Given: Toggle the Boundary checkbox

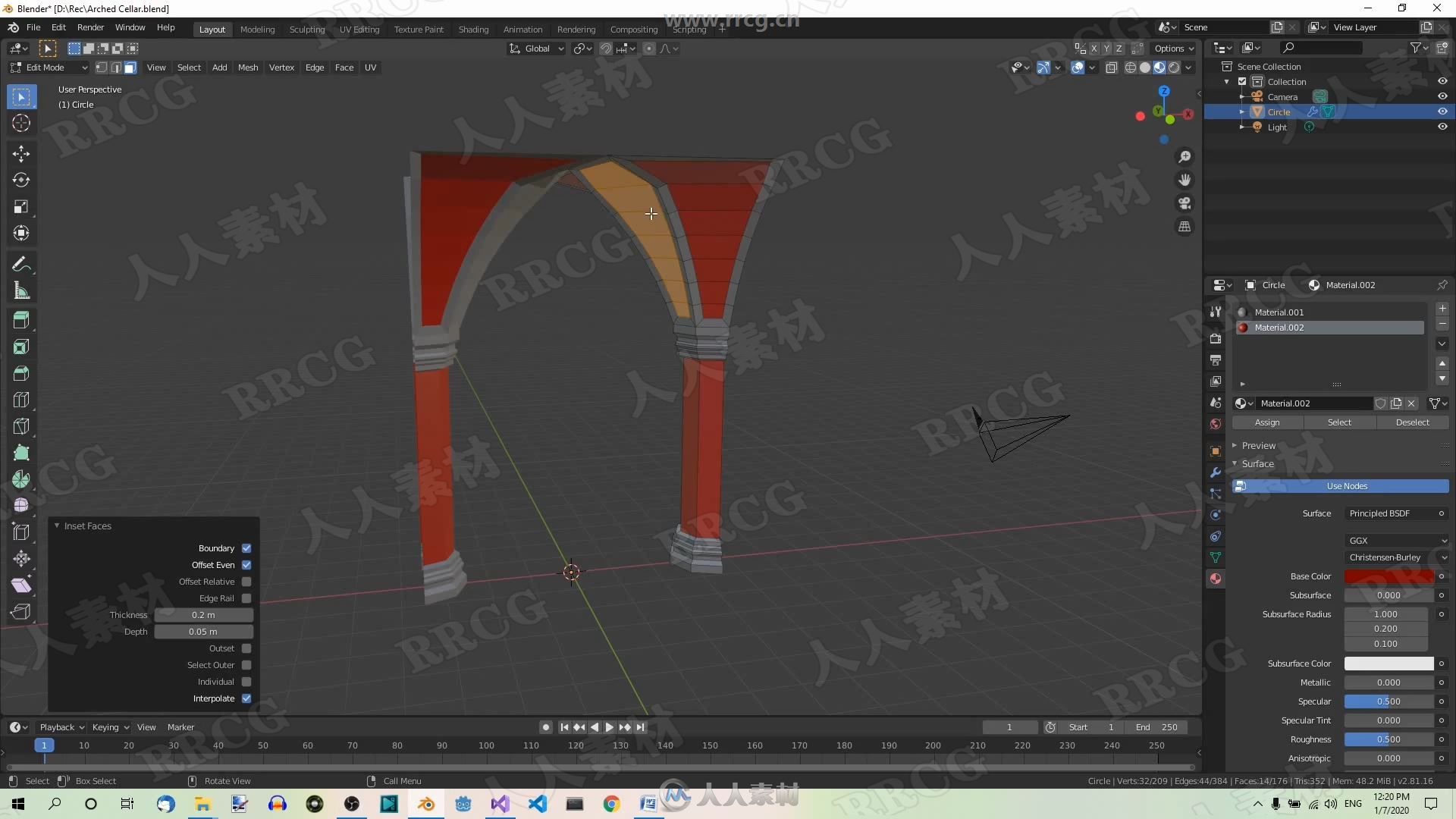Looking at the screenshot, I should [x=246, y=548].
